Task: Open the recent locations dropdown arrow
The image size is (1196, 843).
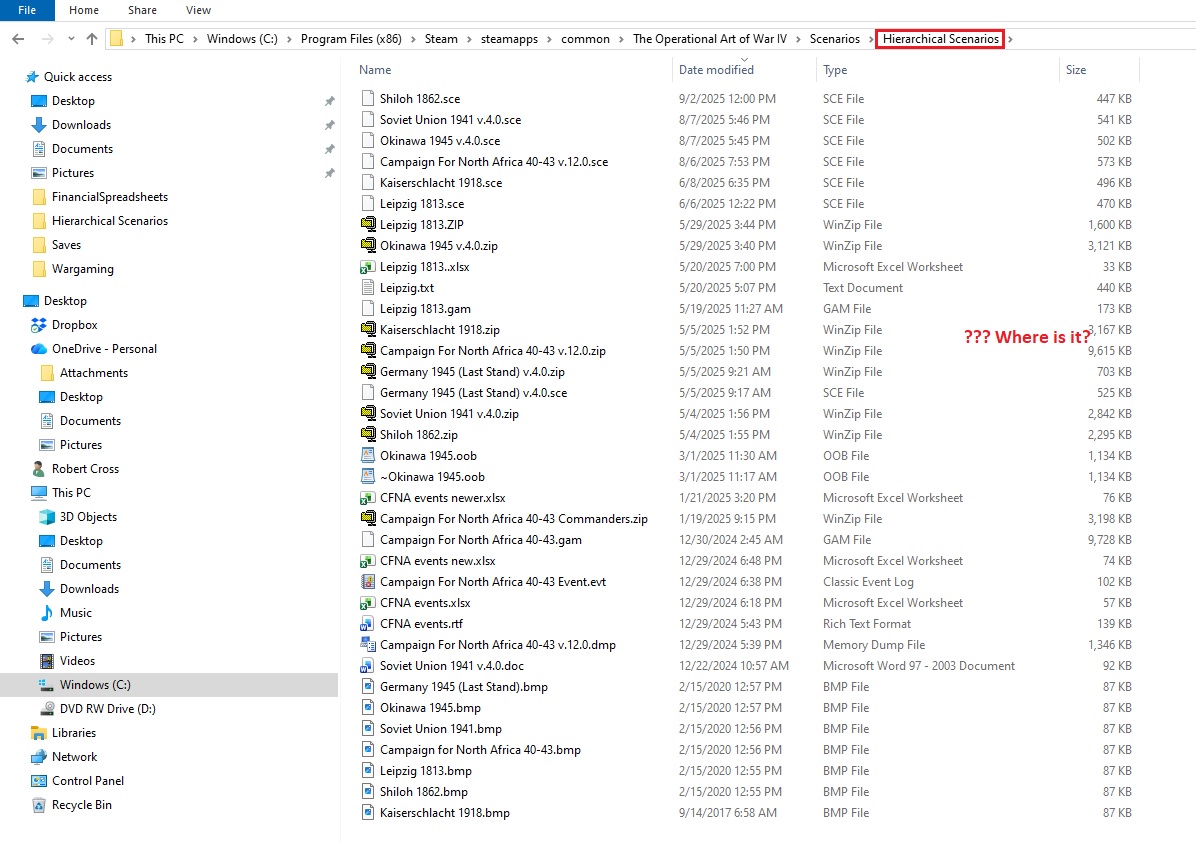Action: [x=70, y=38]
